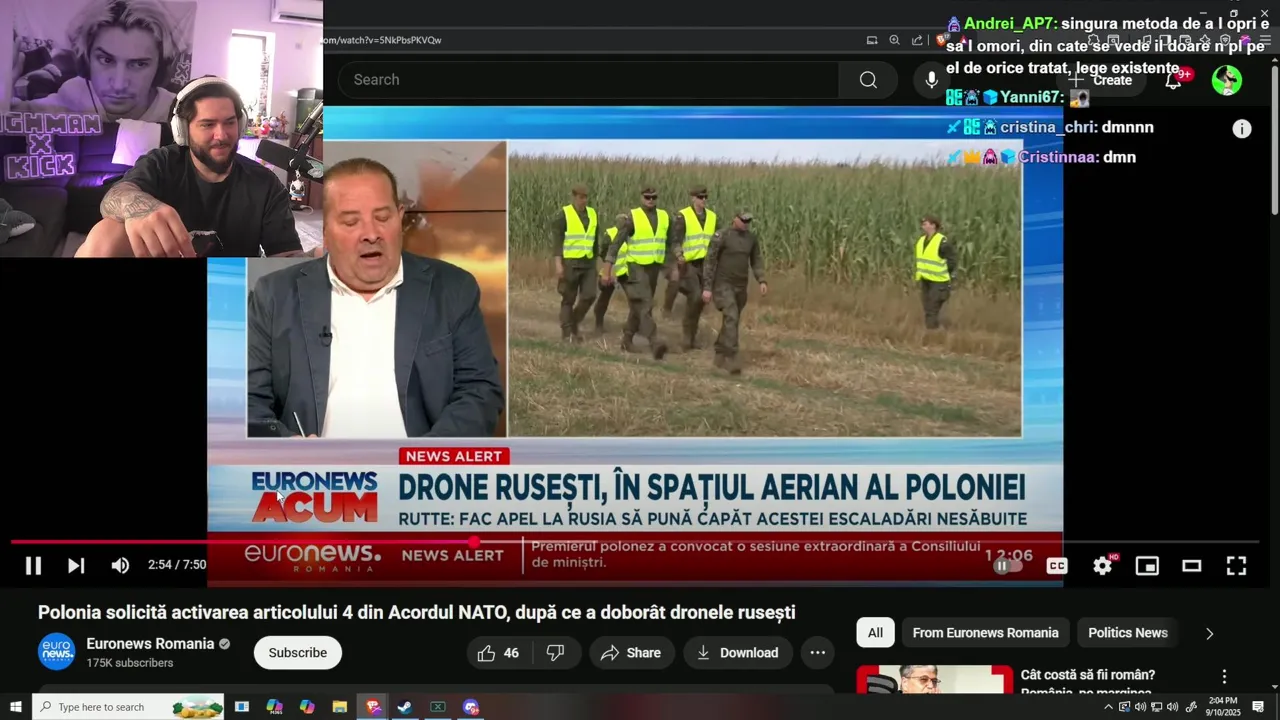
Task: Enter full screen mode
Action: tap(1236, 566)
